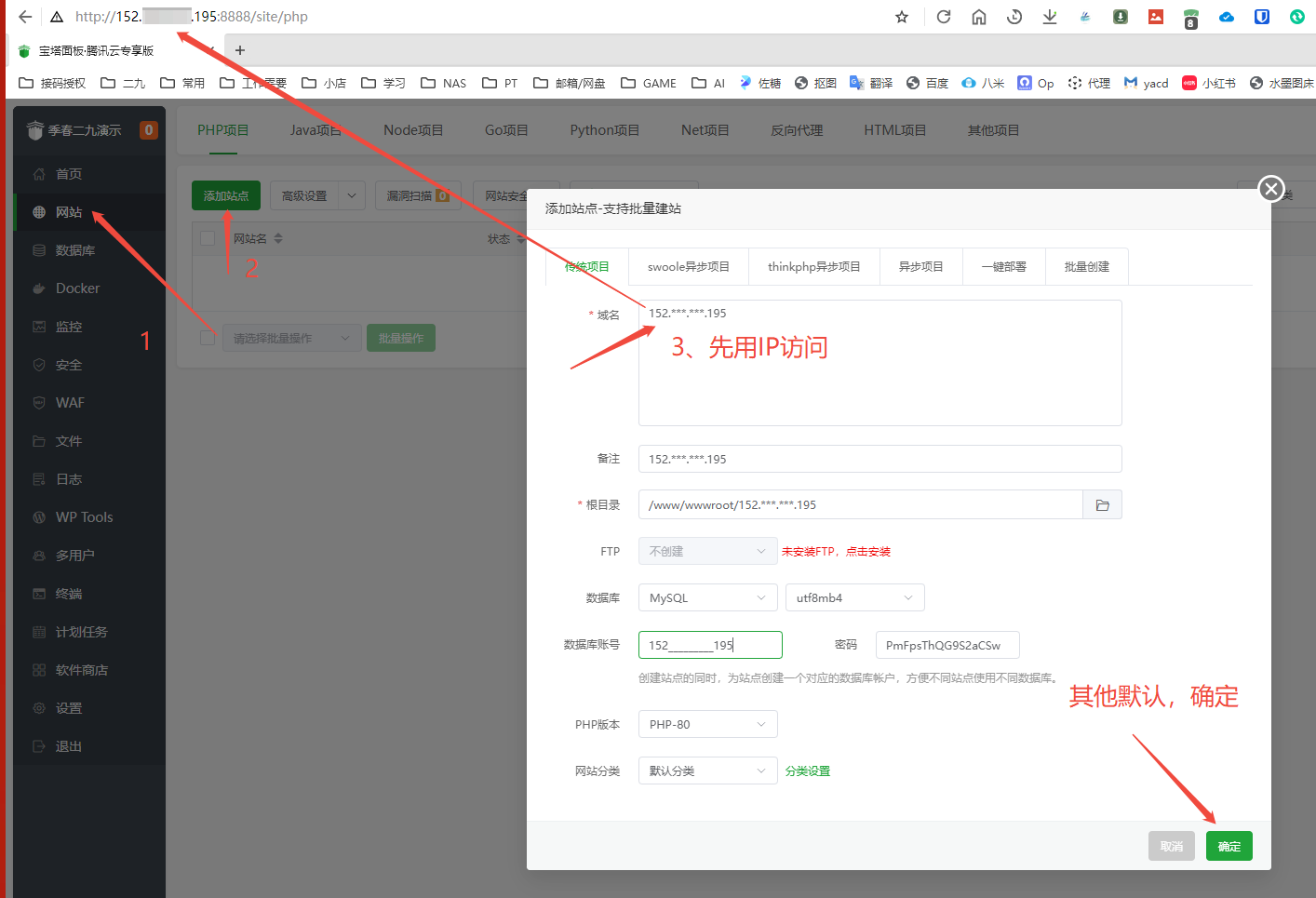
Task: Click the 高级设置 button
Action: click(x=304, y=195)
